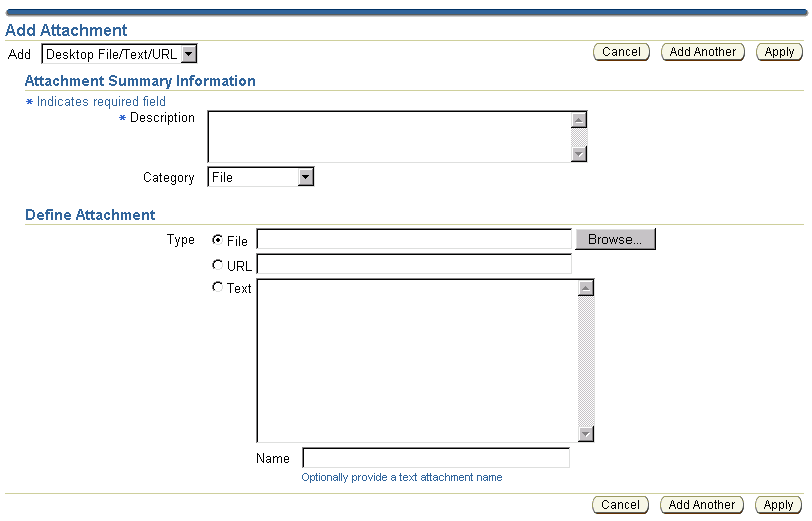The image size is (812, 521).
Task: Select the URL radio button
Action: coord(218,265)
